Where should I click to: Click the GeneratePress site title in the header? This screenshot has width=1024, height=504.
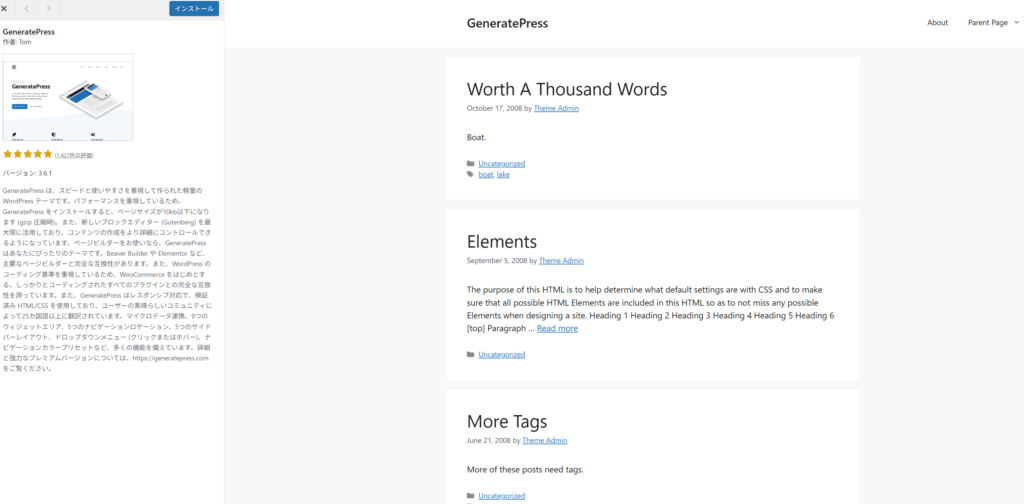click(507, 23)
